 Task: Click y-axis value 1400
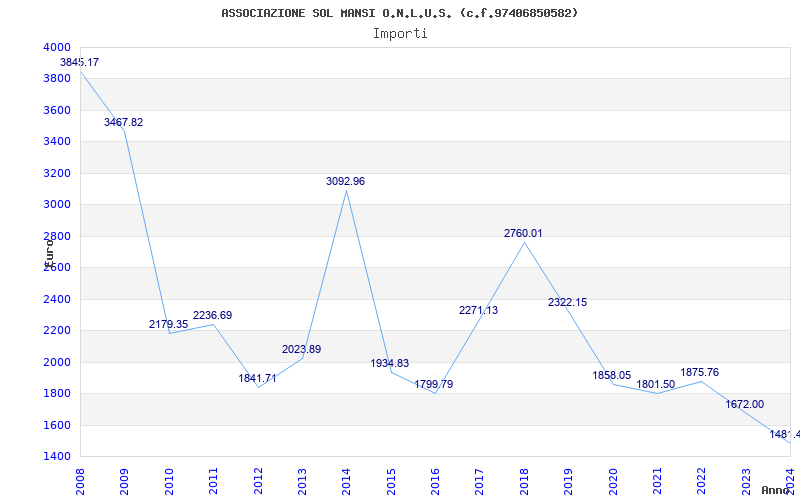click(x=57, y=457)
